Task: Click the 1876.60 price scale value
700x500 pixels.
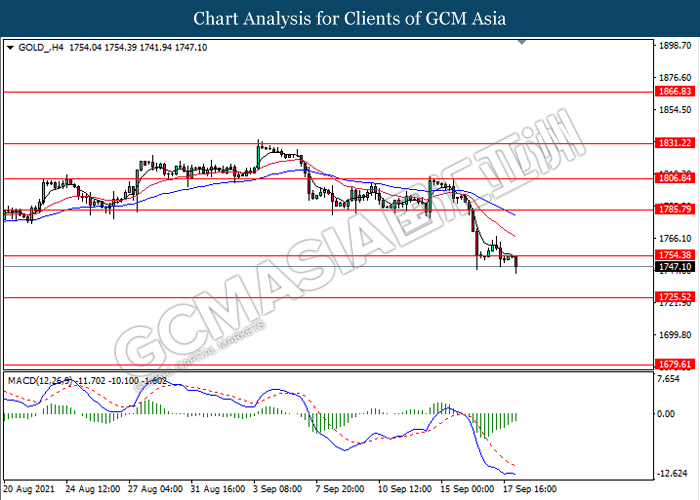Action: point(675,78)
